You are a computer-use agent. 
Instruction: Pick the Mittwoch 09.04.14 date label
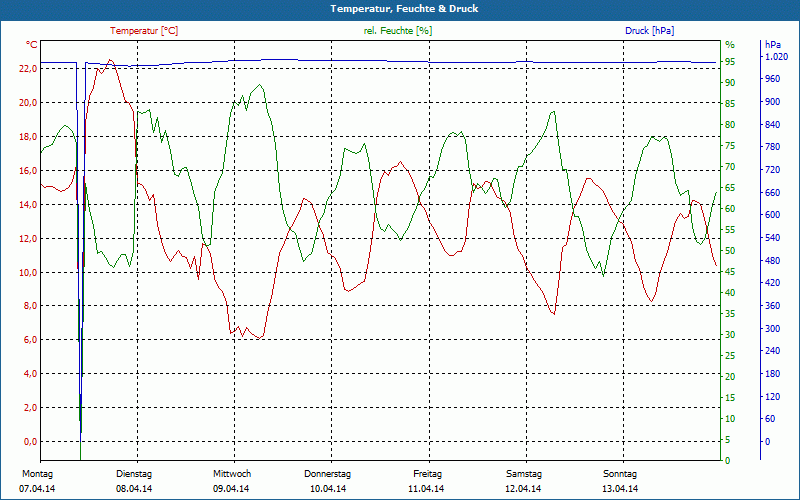[231, 481]
